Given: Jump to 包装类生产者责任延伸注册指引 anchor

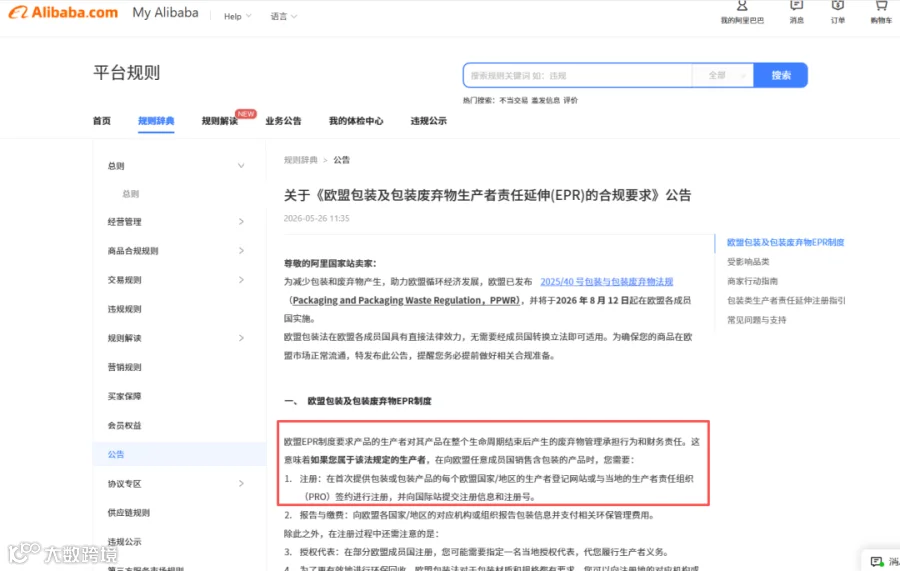Looking at the screenshot, I should coord(786,300).
